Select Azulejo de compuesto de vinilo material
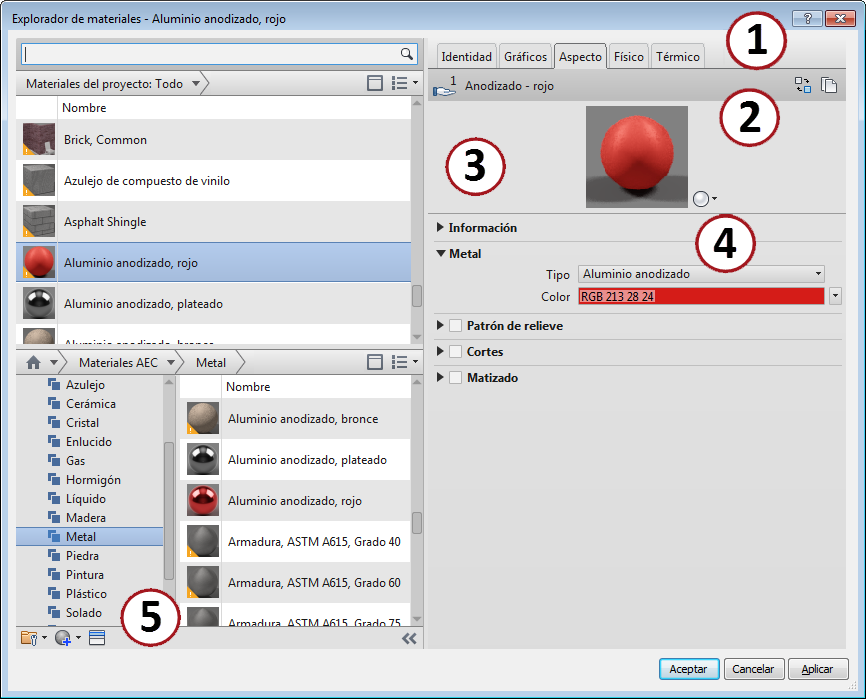 (x=213, y=180)
